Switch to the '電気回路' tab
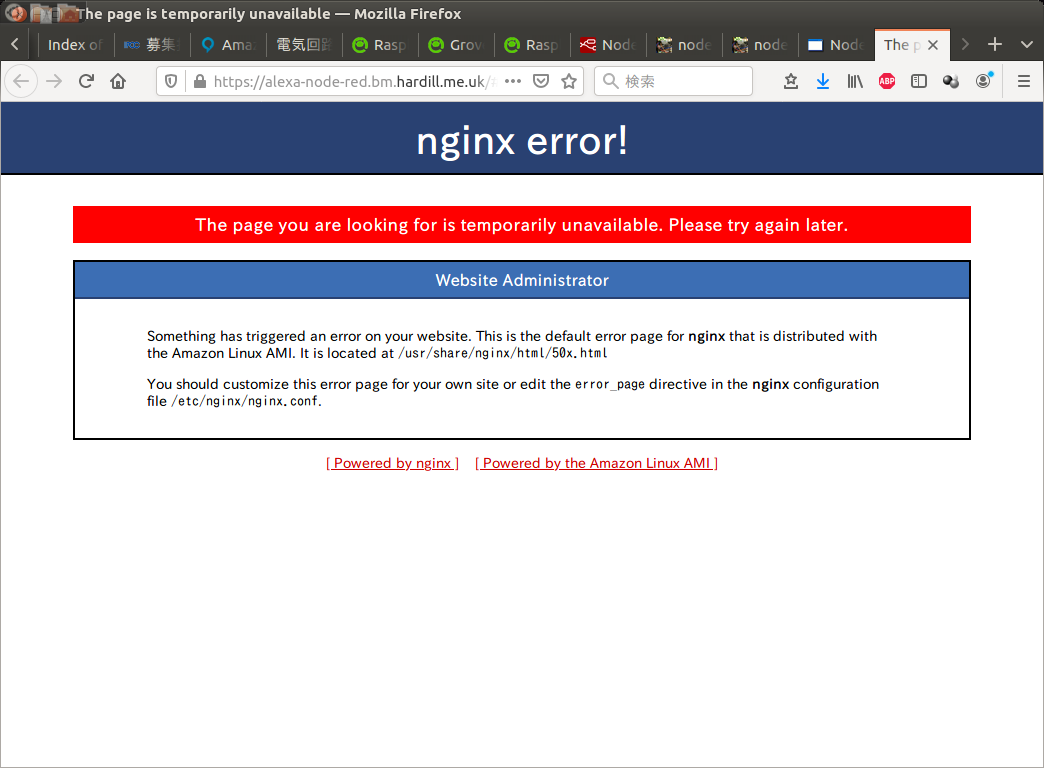 click(304, 45)
